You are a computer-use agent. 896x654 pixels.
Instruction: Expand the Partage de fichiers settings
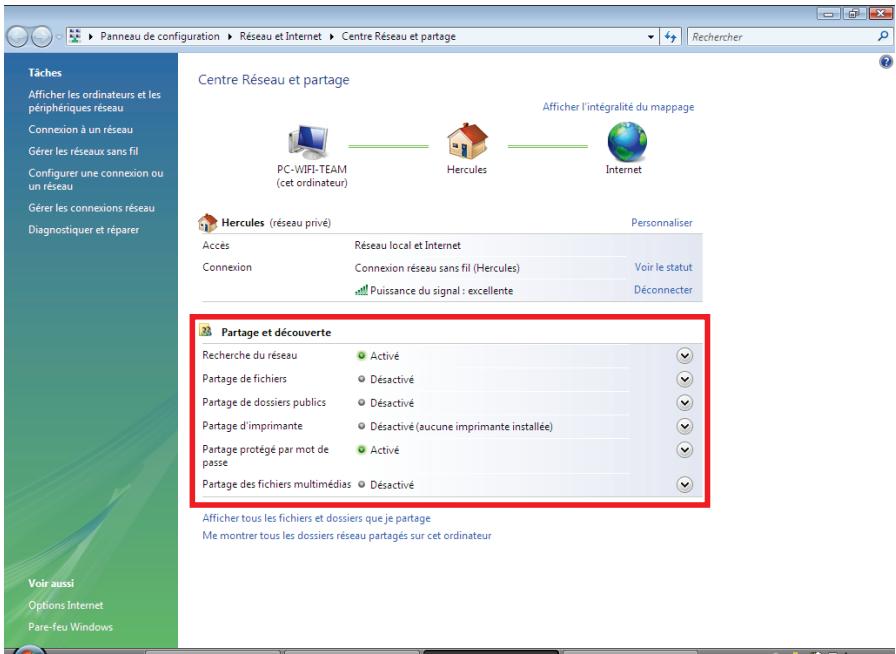click(684, 379)
